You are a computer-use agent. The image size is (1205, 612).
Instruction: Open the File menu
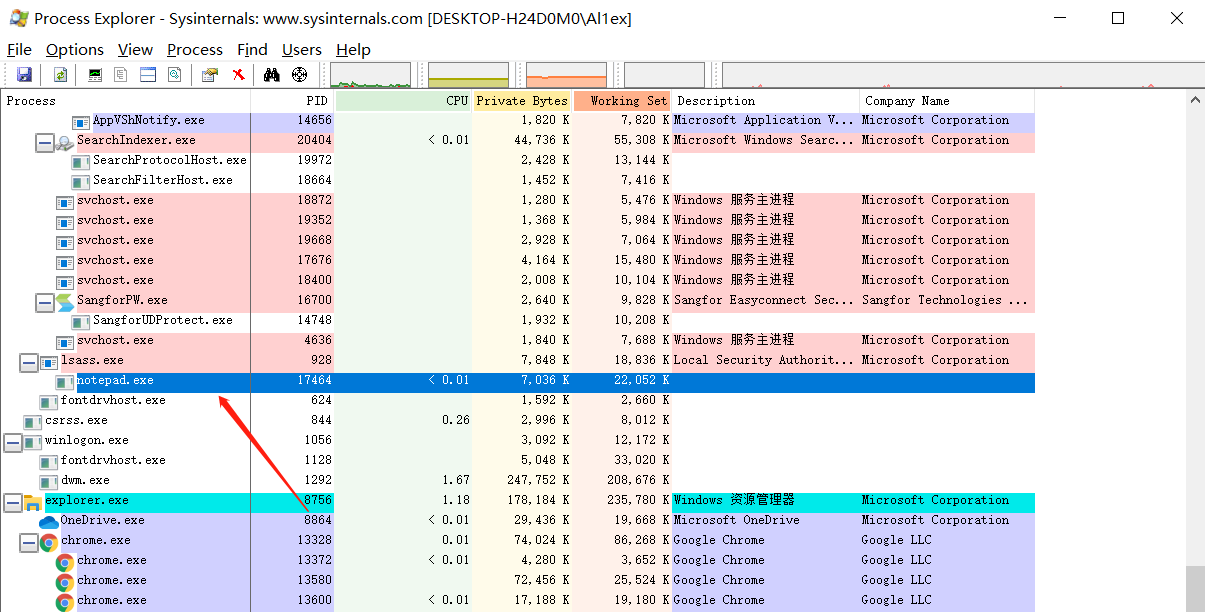(19, 49)
